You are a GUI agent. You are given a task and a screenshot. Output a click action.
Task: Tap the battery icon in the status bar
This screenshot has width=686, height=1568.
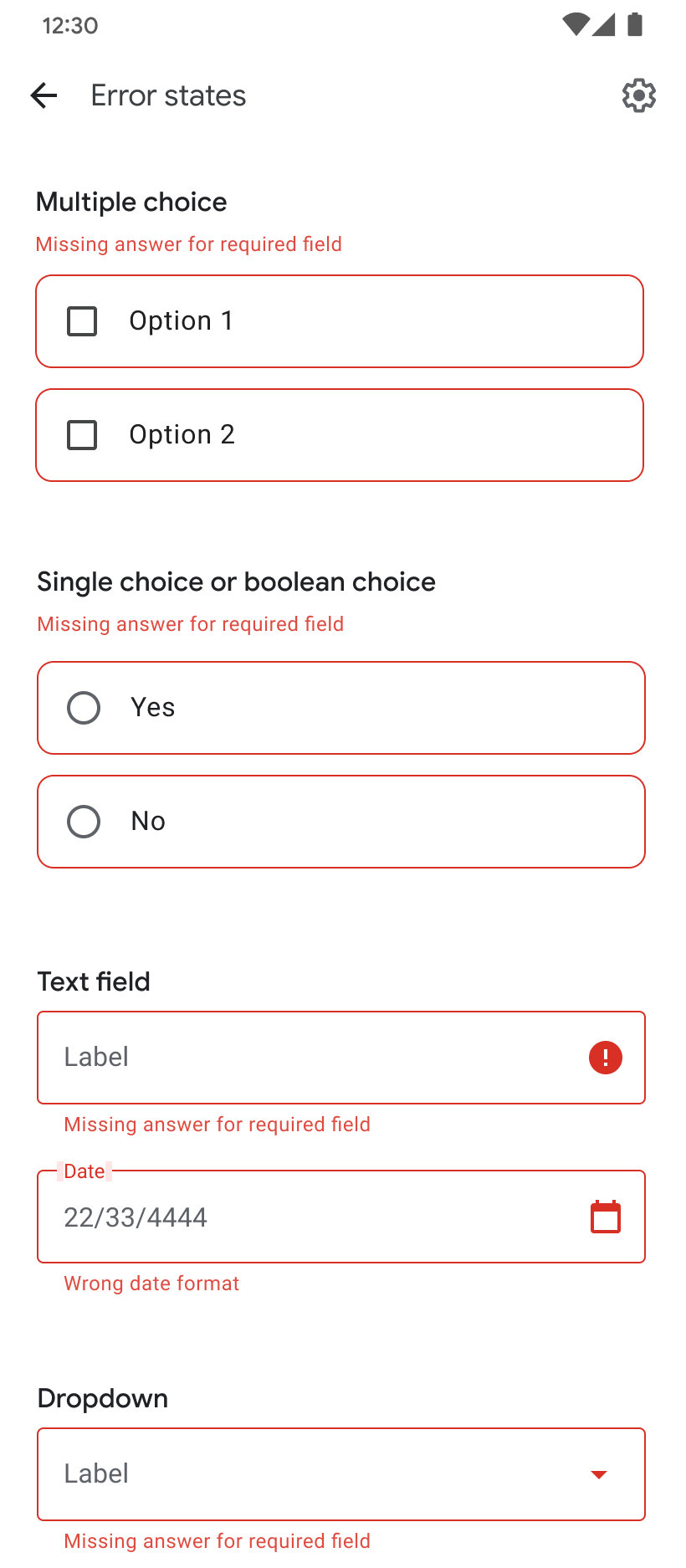coord(633,25)
